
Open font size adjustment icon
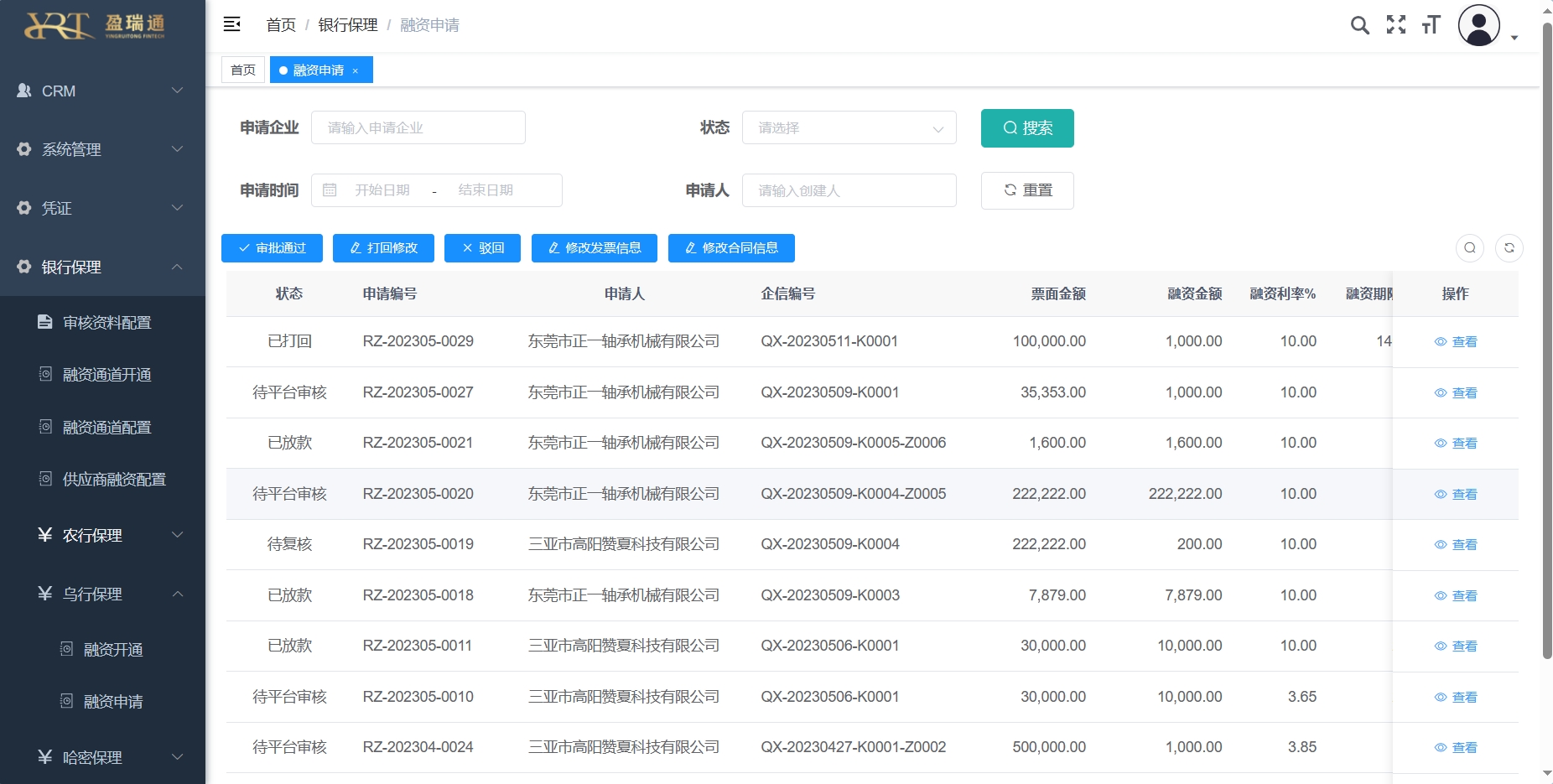coord(1431,25)
